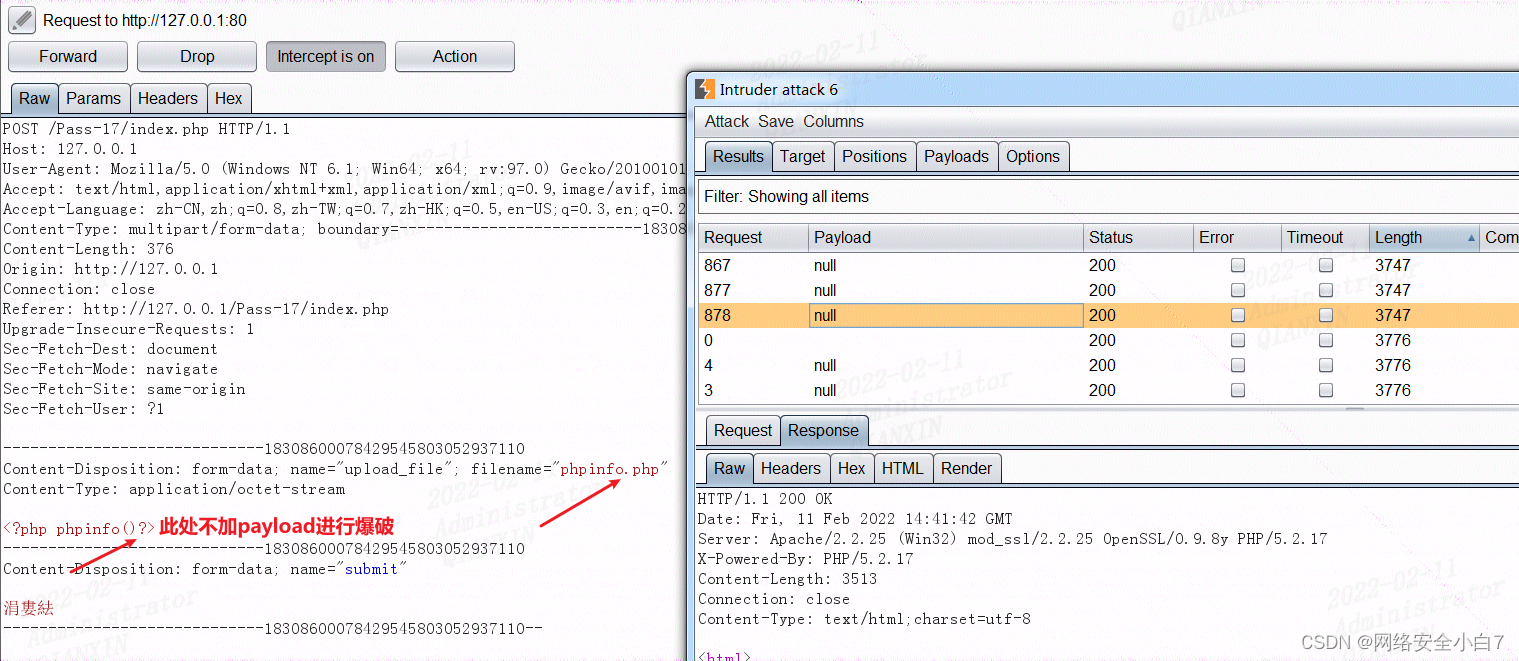Toggle the Intercept is on button
The image size is (1519, 661).
click(x=326, y=56)
